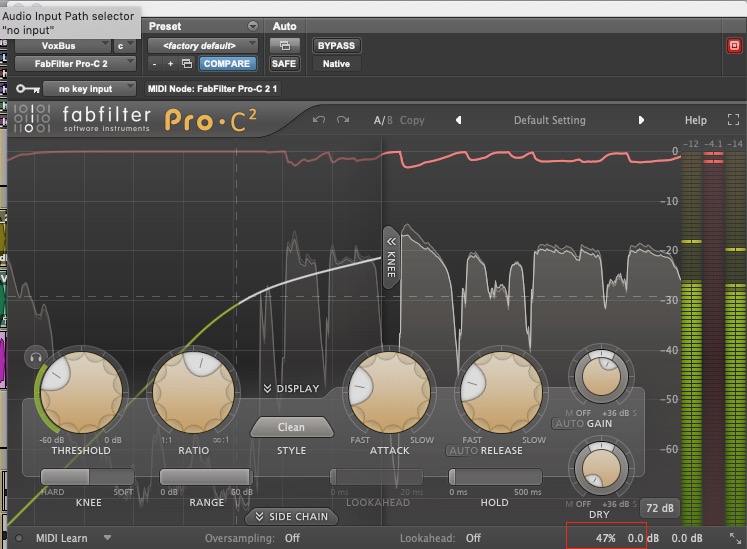Click the MIDI Node FabFilter Pro-C 2 1 label

[212, 89]
